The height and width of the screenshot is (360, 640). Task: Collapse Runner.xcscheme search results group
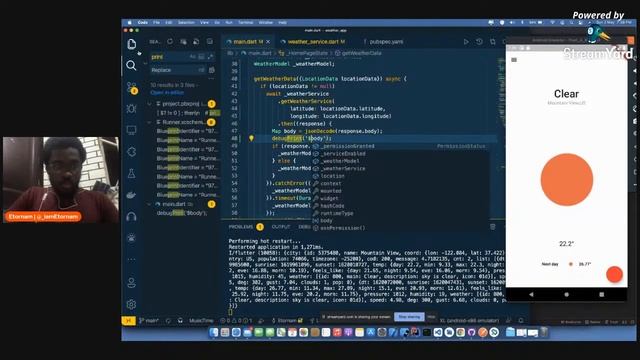click(x=149, y=122)
